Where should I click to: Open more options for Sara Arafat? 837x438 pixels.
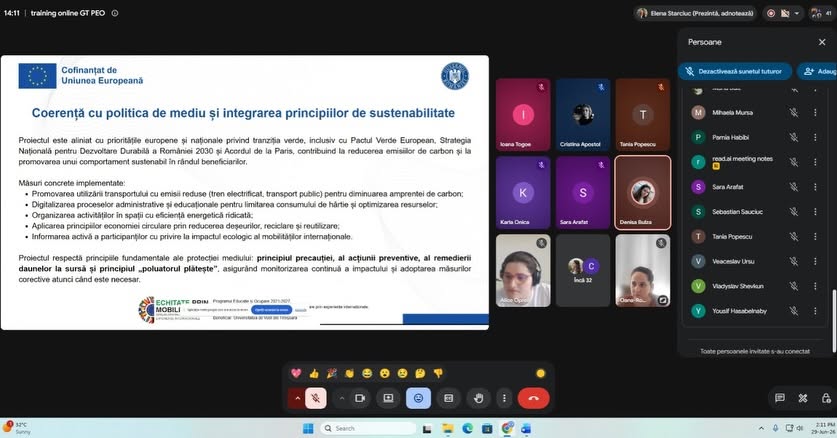tap(815, 187)
